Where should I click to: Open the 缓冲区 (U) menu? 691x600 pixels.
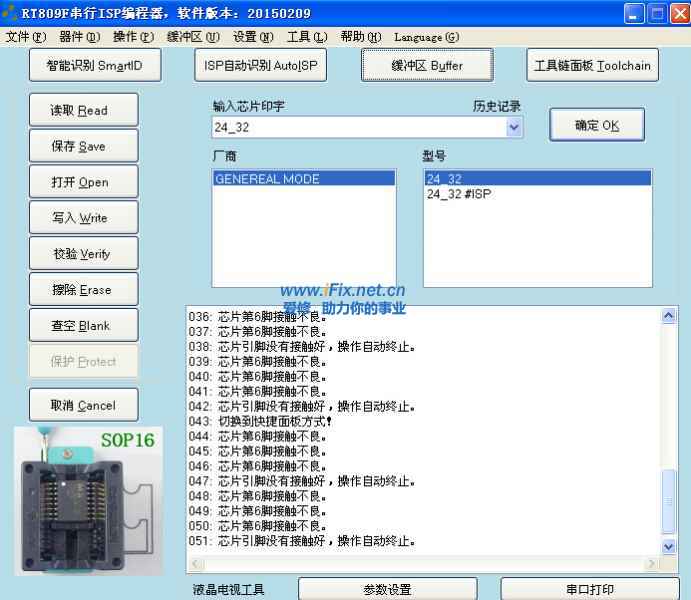(193, 37)
